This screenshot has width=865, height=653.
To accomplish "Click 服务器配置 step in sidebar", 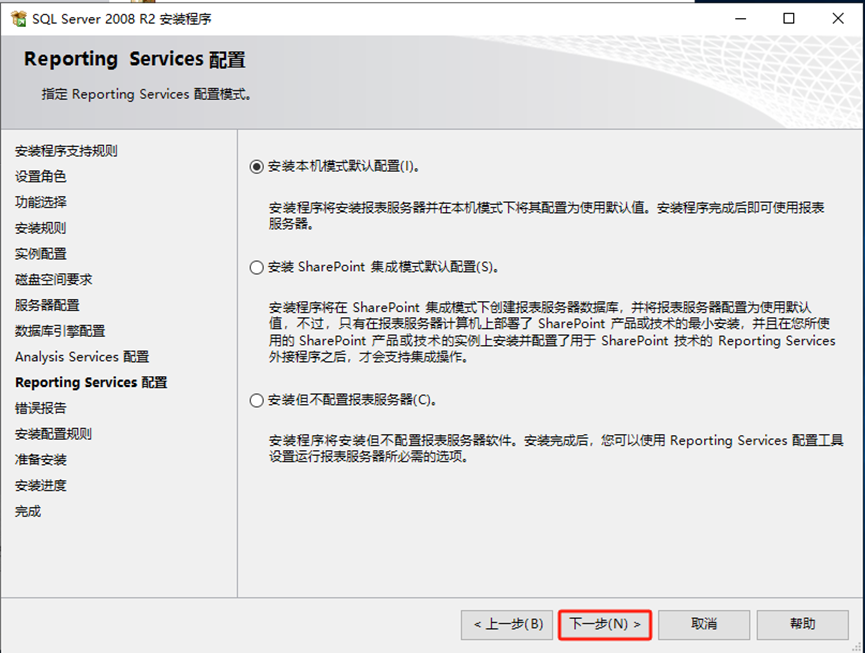I will (x=47, y=305).
